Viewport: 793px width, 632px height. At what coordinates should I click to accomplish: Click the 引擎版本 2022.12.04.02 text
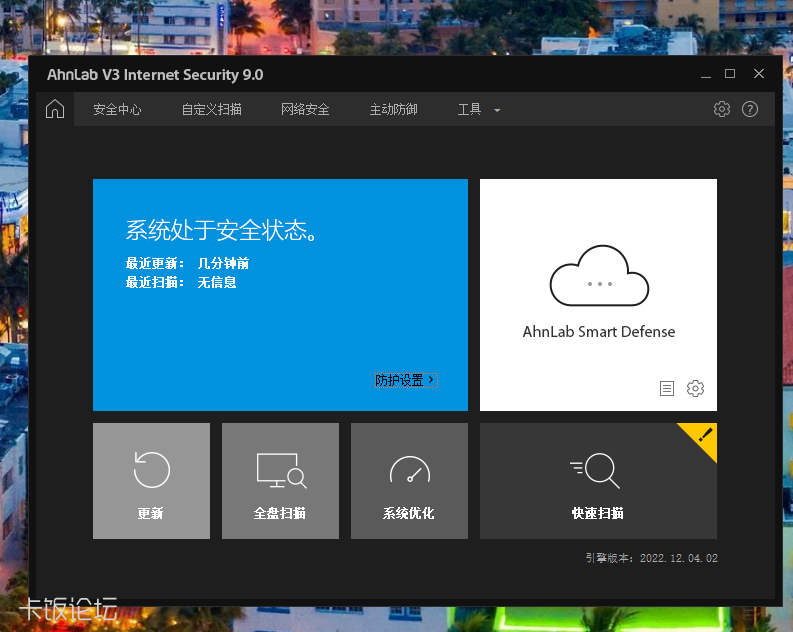coord(651,558)
